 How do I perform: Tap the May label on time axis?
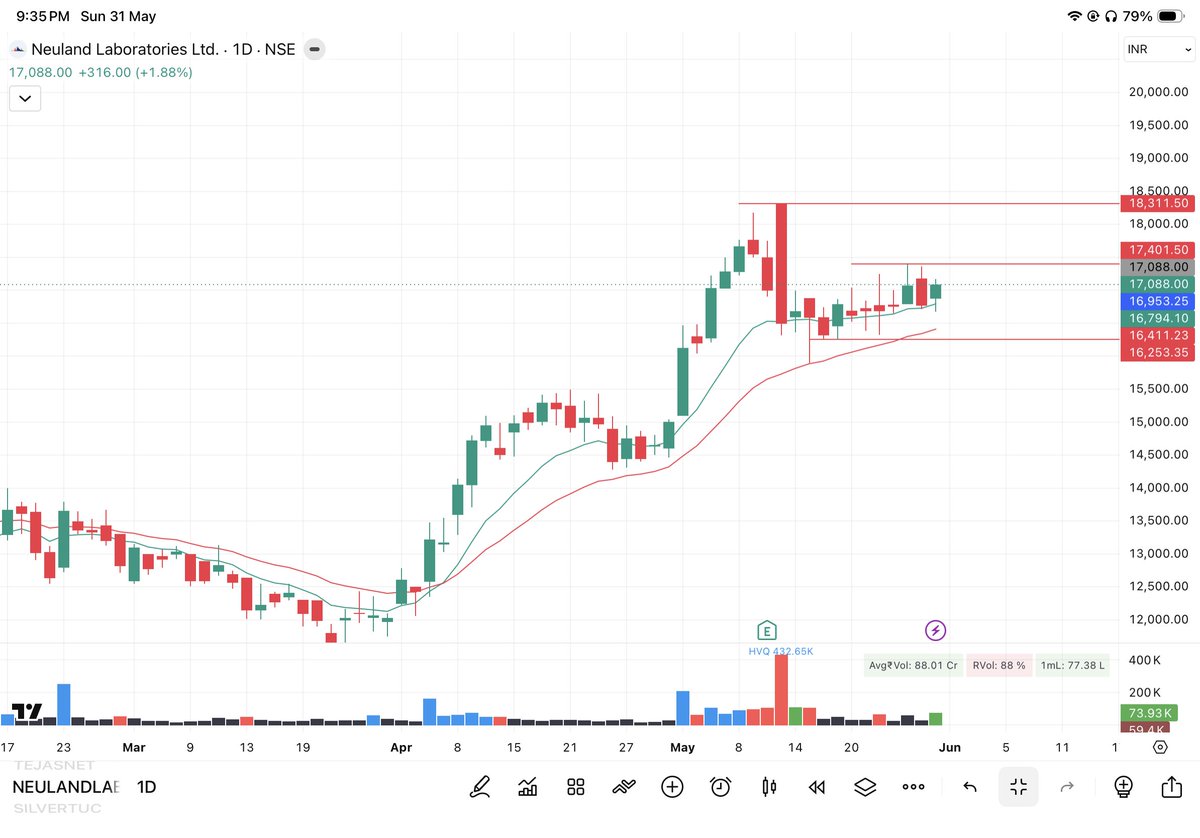click(x=683, y=747)
